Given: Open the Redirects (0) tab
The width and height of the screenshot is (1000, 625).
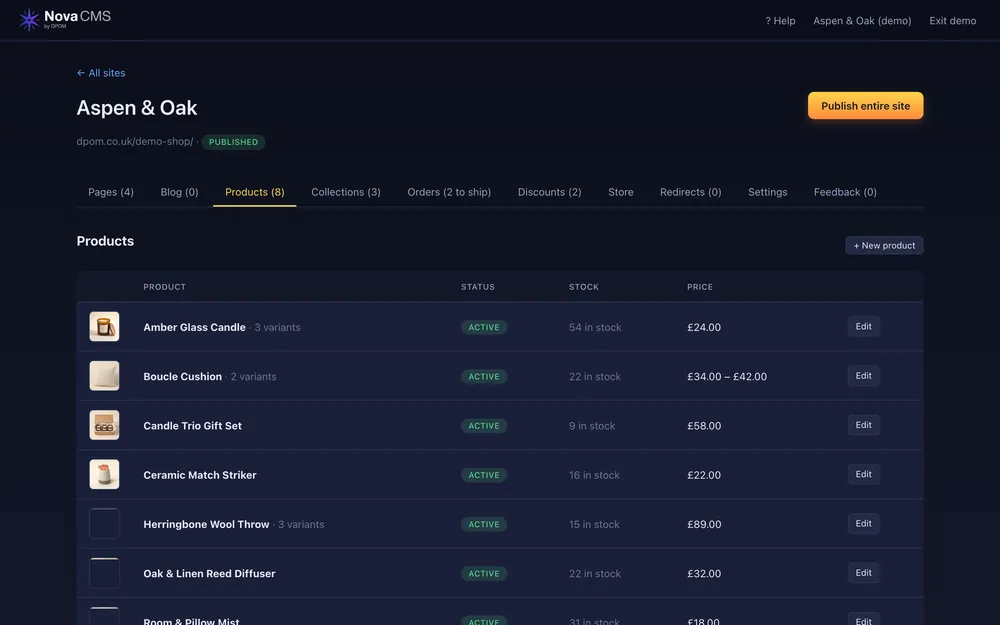Looking at the screenshot, I should (690, 192).
